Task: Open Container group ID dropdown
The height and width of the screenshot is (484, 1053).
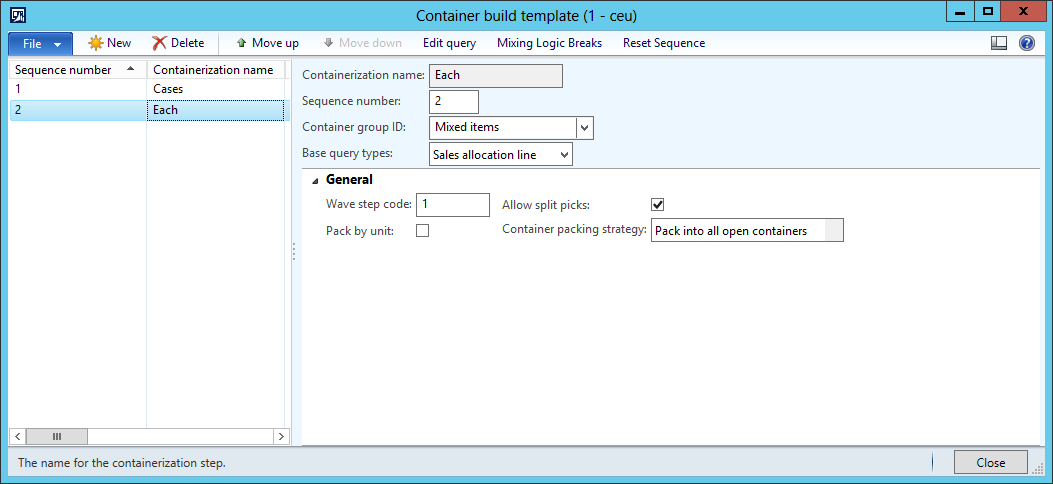Action: point(585,128)
